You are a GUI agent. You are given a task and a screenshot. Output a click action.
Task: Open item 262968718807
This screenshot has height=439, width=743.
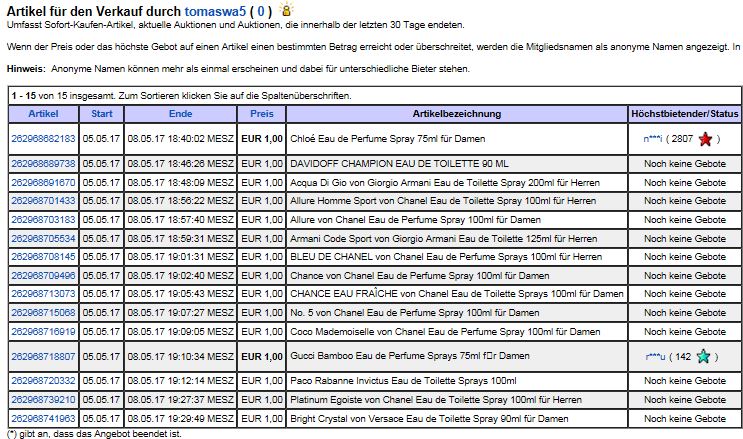tap(43, 356)
